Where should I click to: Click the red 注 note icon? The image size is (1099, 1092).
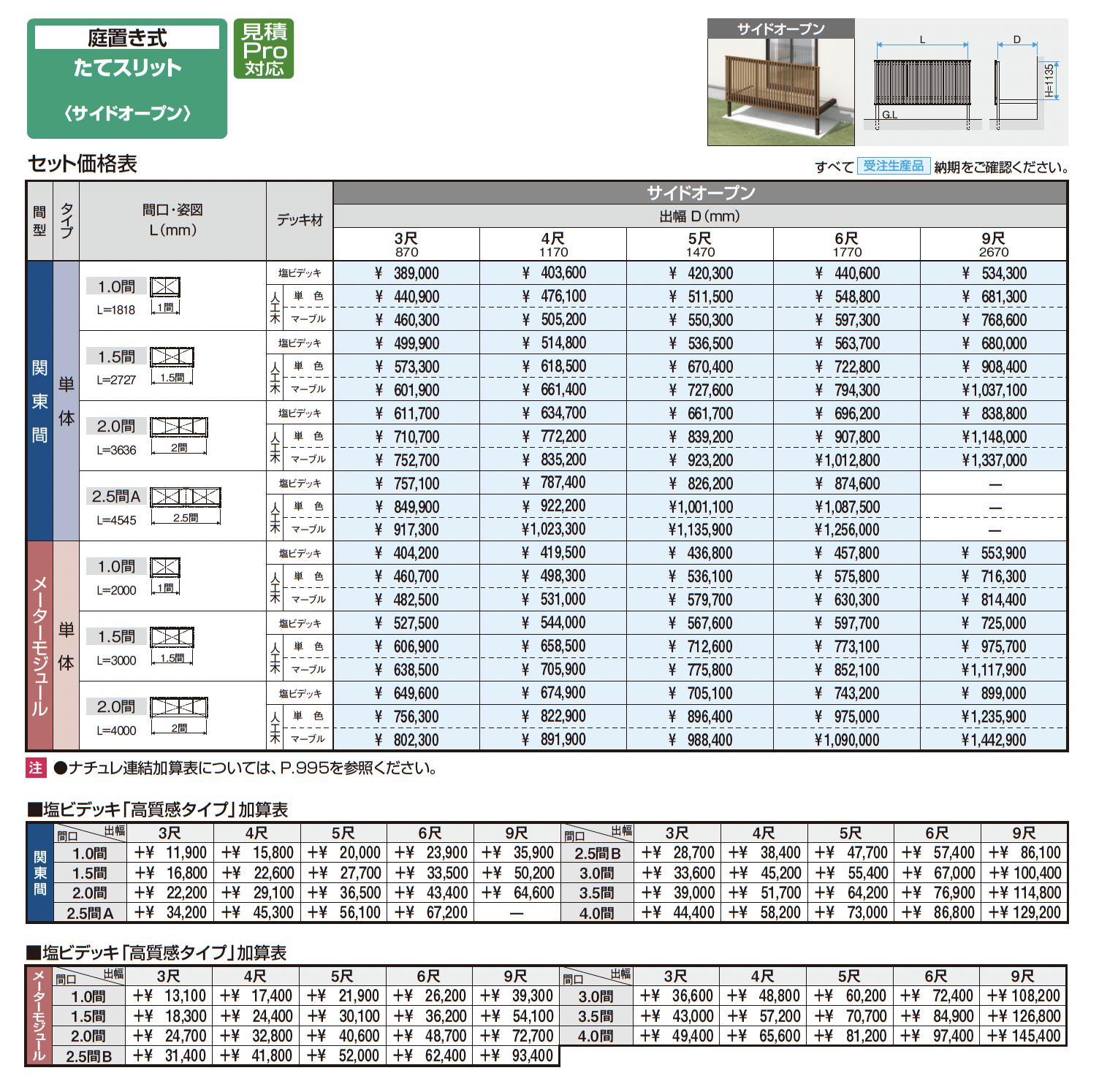pyautogui.click(x=36, y=768)
